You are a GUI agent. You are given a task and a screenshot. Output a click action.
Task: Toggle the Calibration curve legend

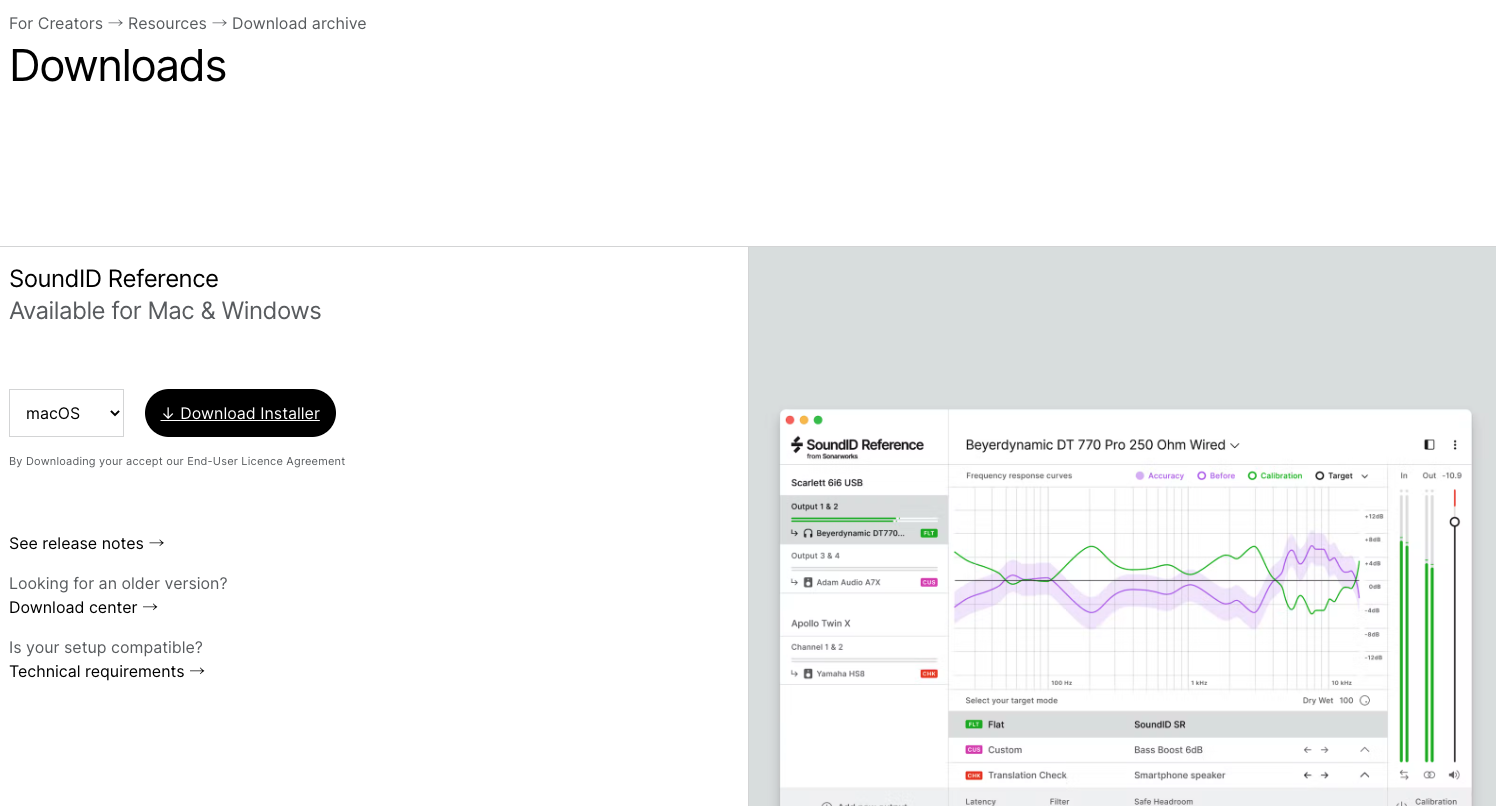pyautogui.click(x=1275, y=476)
